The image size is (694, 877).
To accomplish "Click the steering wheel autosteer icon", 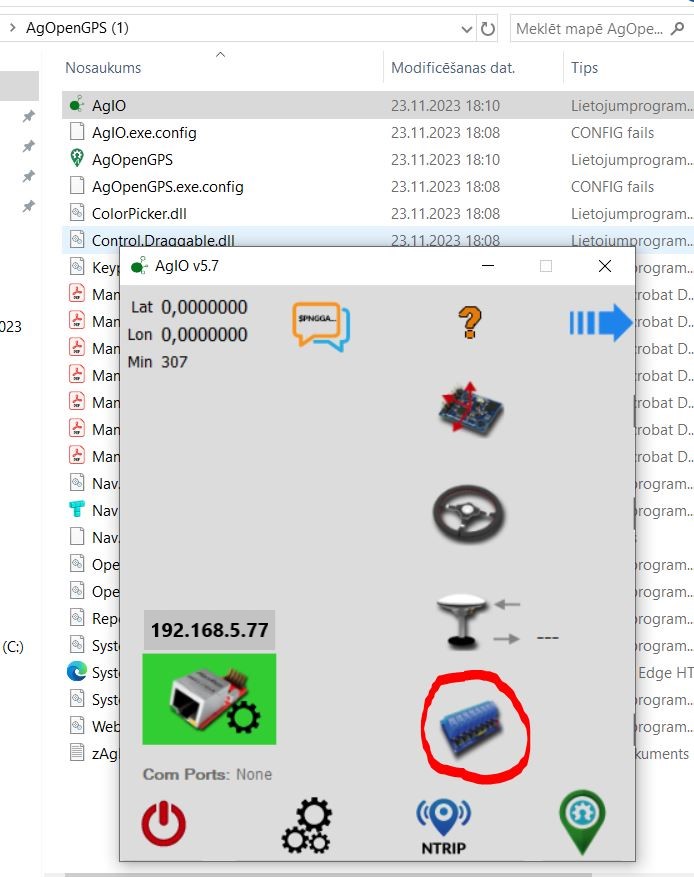I will coord(469,515).
